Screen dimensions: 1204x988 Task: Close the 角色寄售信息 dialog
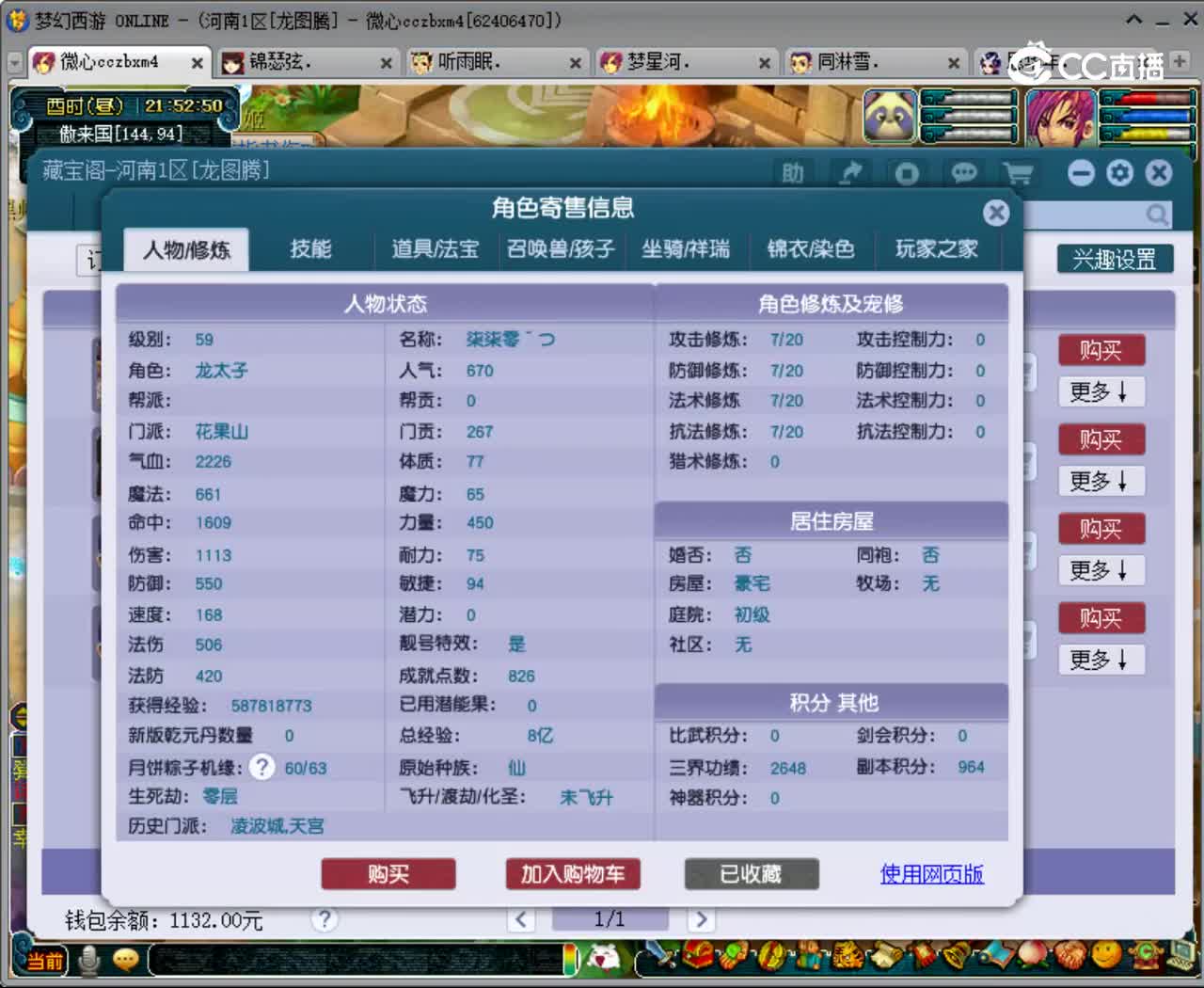(996, 212)
